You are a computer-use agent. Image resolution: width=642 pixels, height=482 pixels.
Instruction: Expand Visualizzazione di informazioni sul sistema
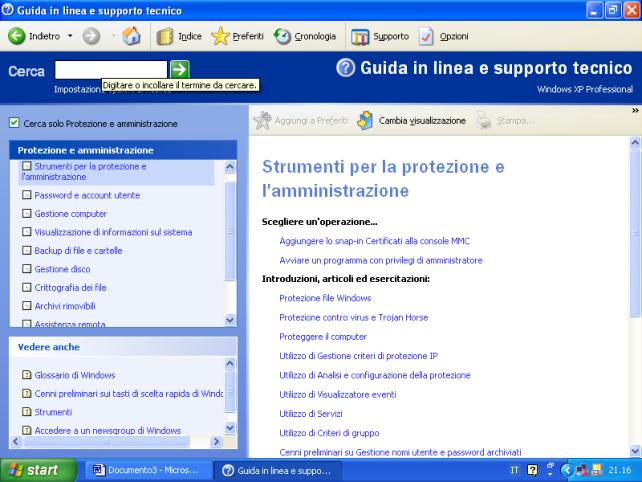click(27, 232)
